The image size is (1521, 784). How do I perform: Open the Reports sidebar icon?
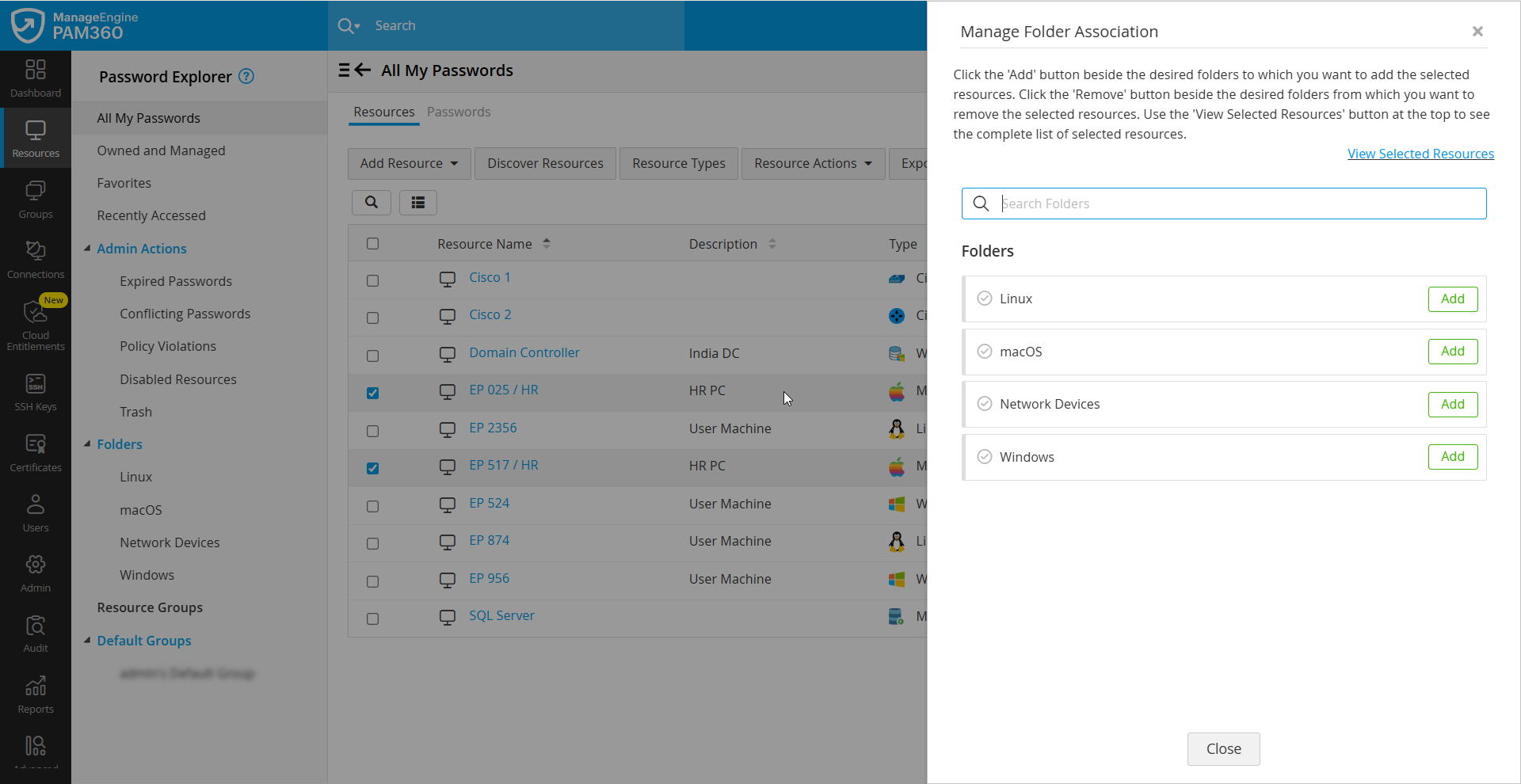(36, 695)
